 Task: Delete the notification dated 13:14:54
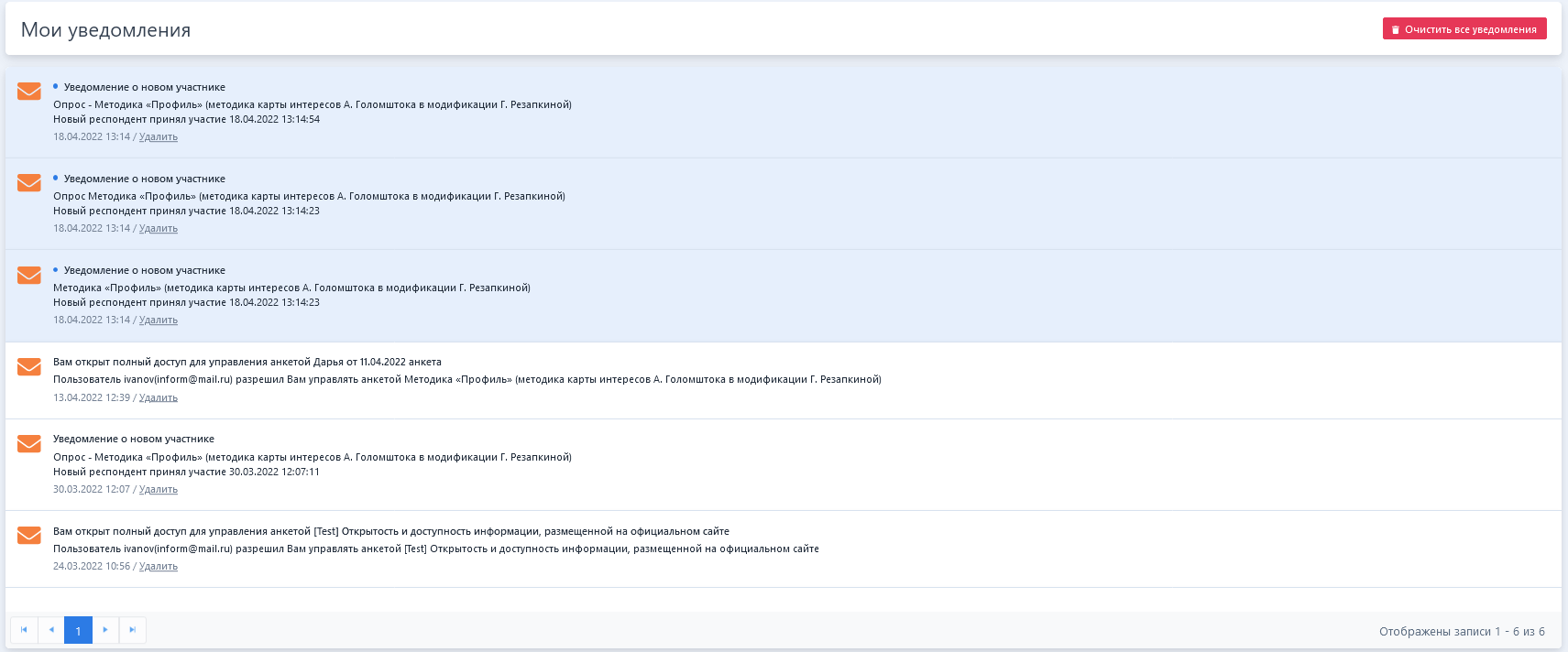pyautogui.click(x=158, y=137)
